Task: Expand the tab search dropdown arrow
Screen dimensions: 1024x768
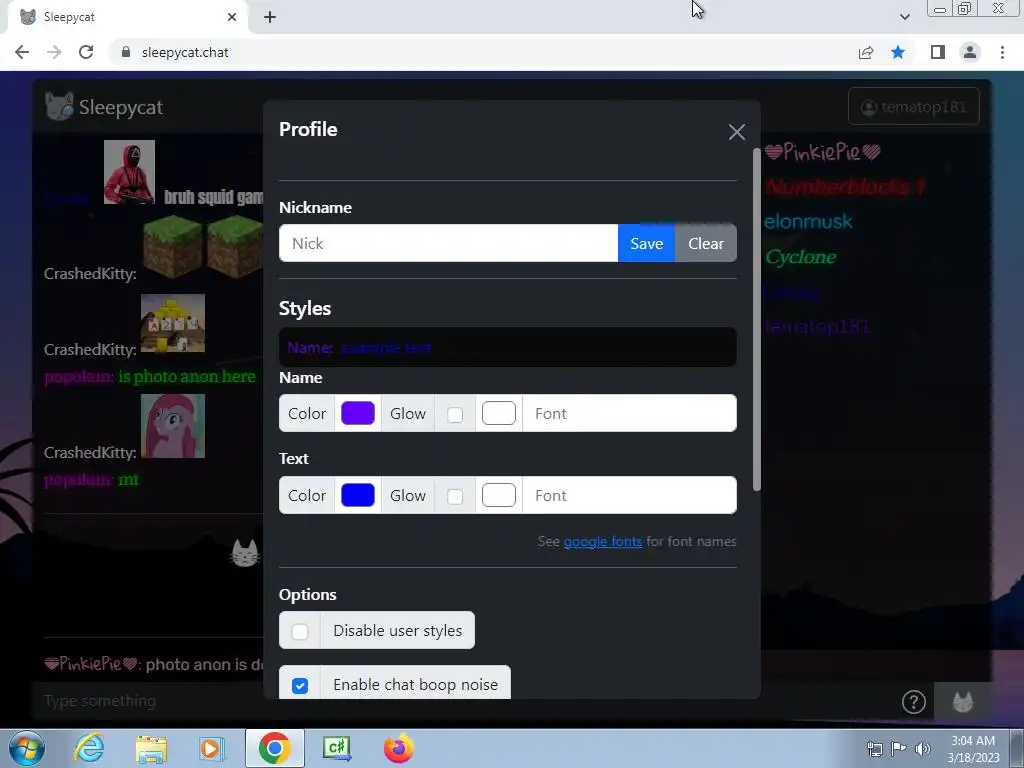Action: (904, 17)
